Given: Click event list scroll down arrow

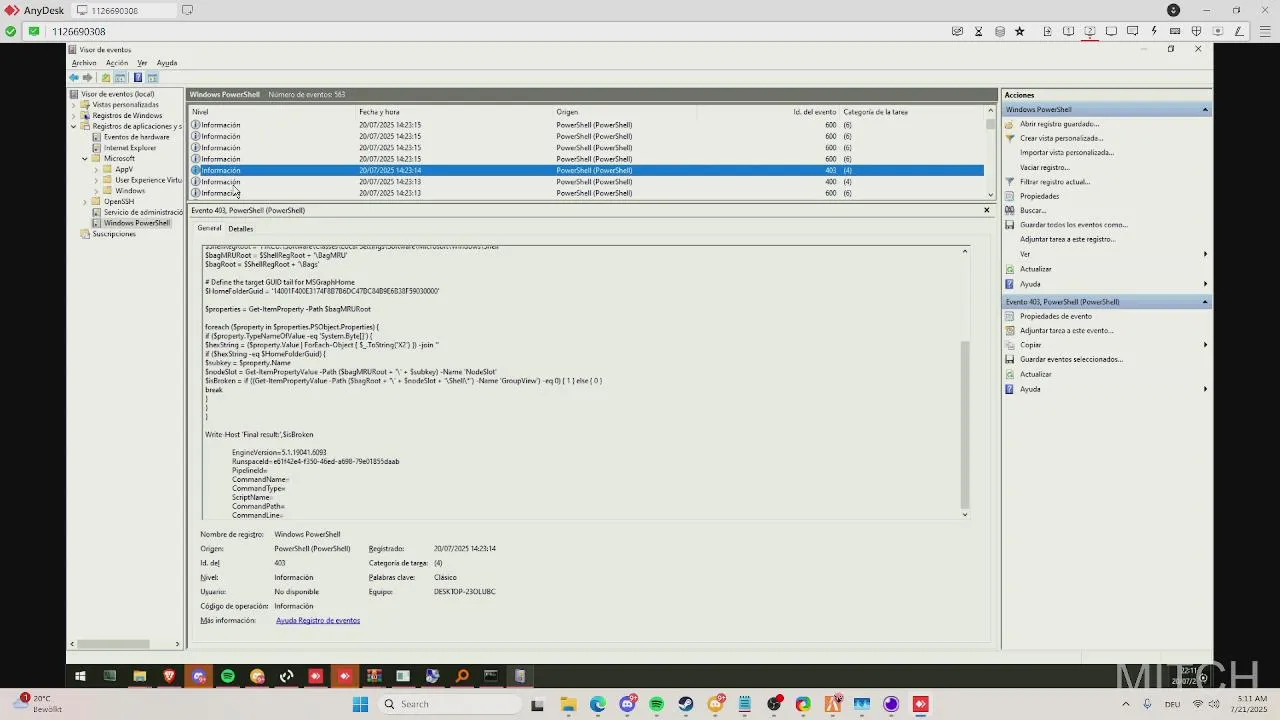Looking at the screenshot, I should click(991, 194).
